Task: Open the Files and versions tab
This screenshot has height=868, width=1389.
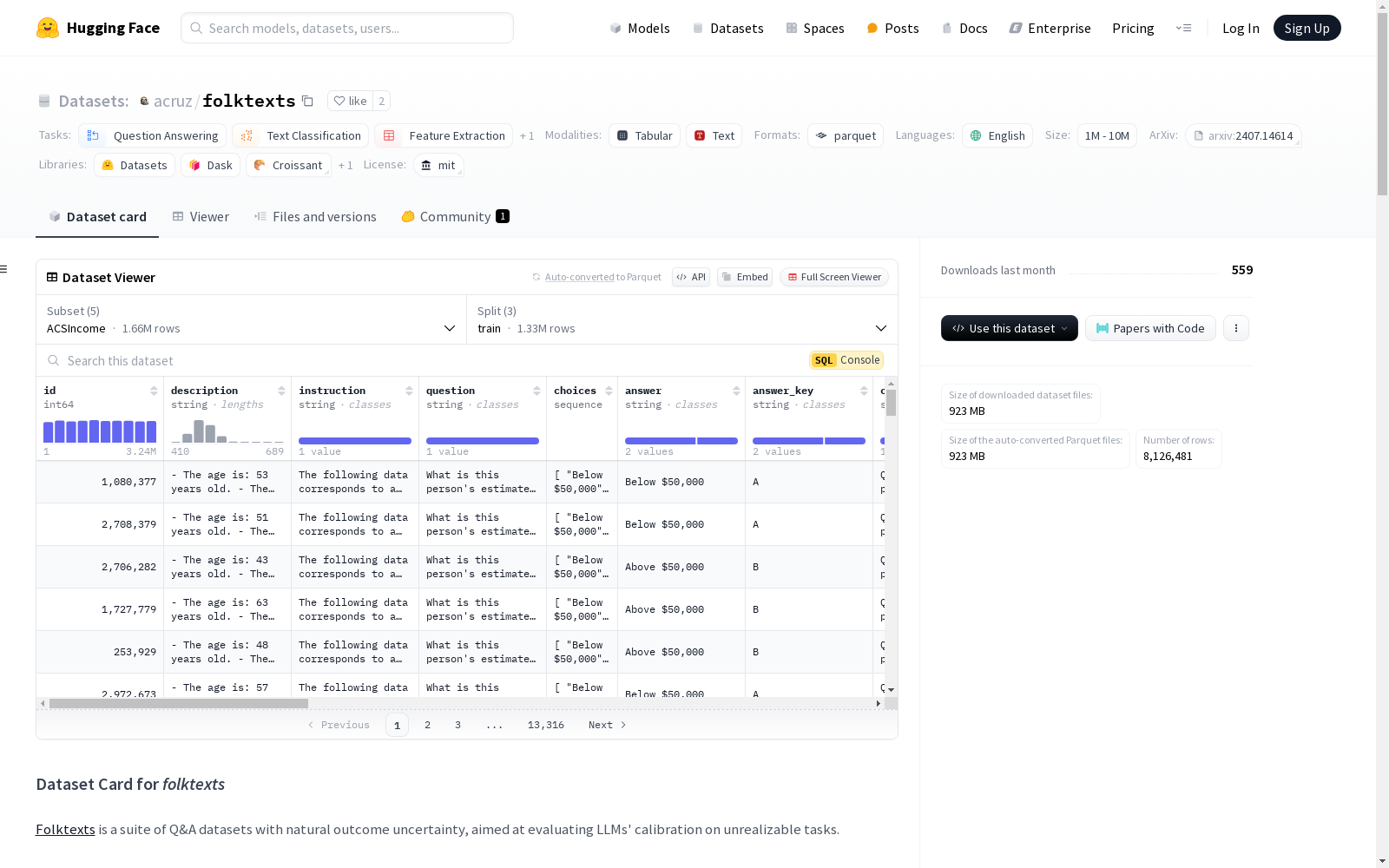Action: pyautogui.click(x=315, y=217)
